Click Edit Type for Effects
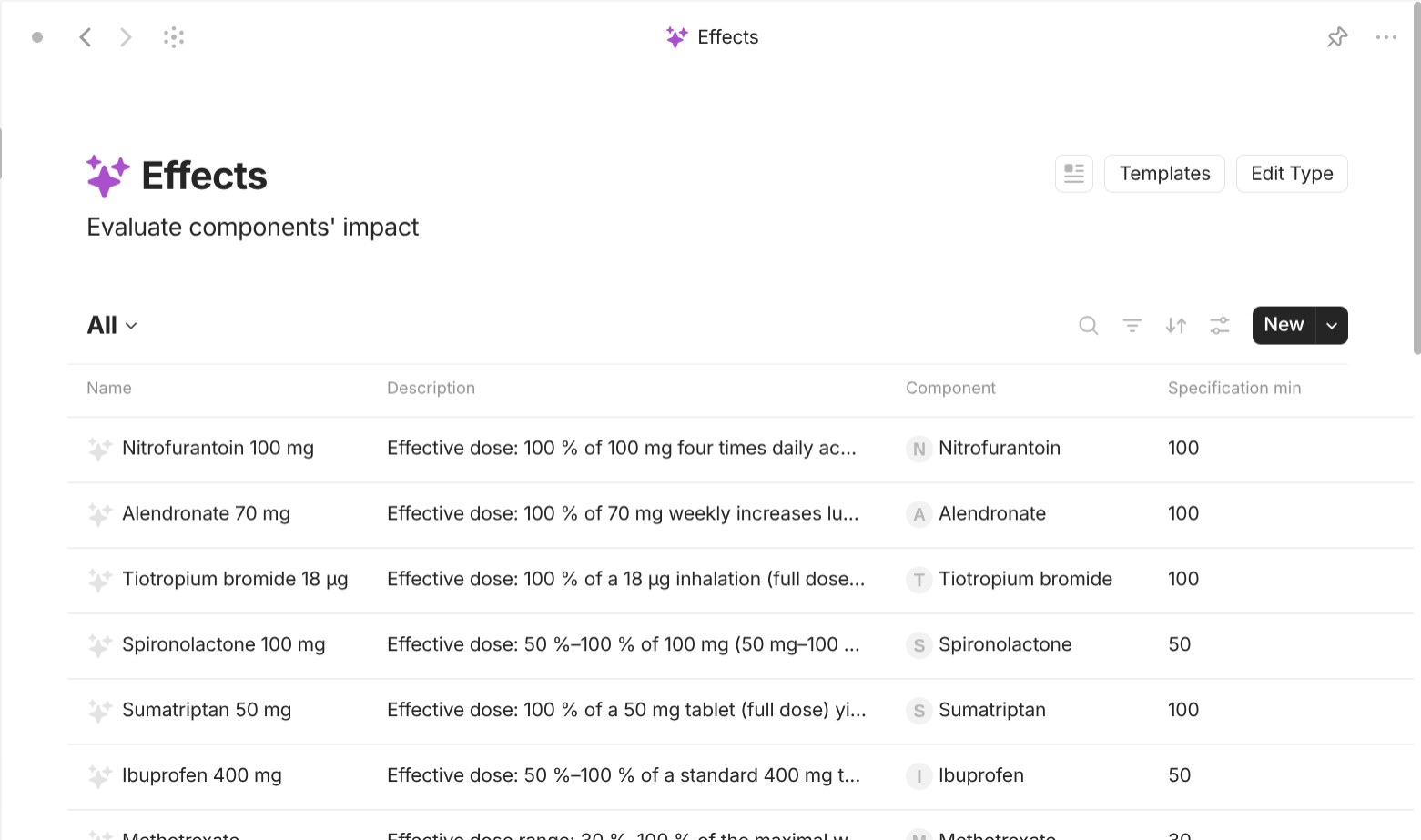This screenshot has height=840, width=1421. click(1292, 173)
